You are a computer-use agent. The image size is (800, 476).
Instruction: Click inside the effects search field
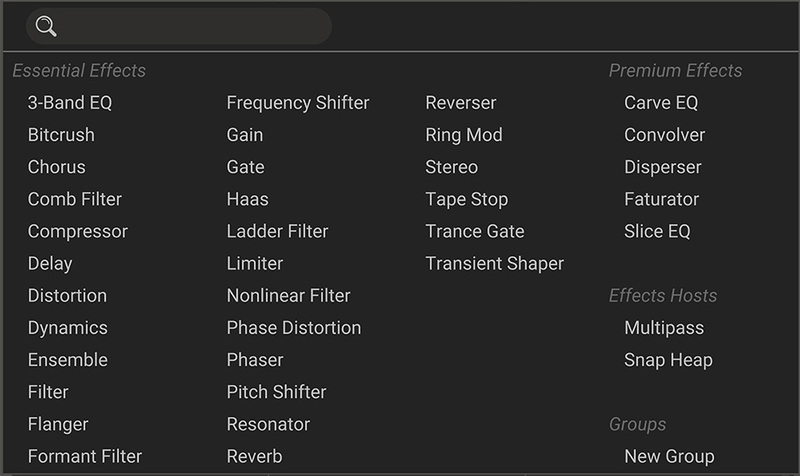(x=190, y=26)
